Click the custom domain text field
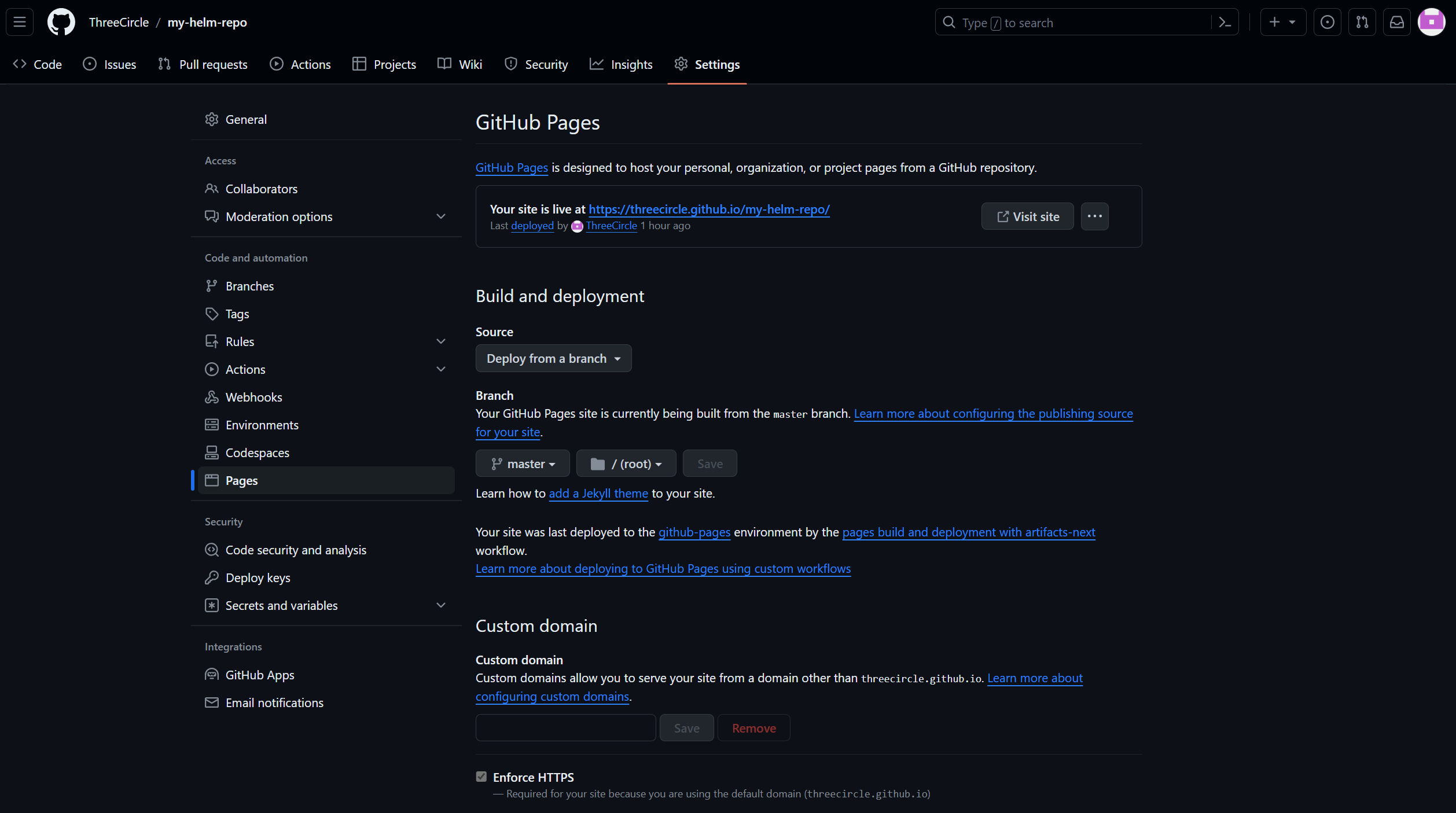This screenshot has height=813, width=1456. 565,728
